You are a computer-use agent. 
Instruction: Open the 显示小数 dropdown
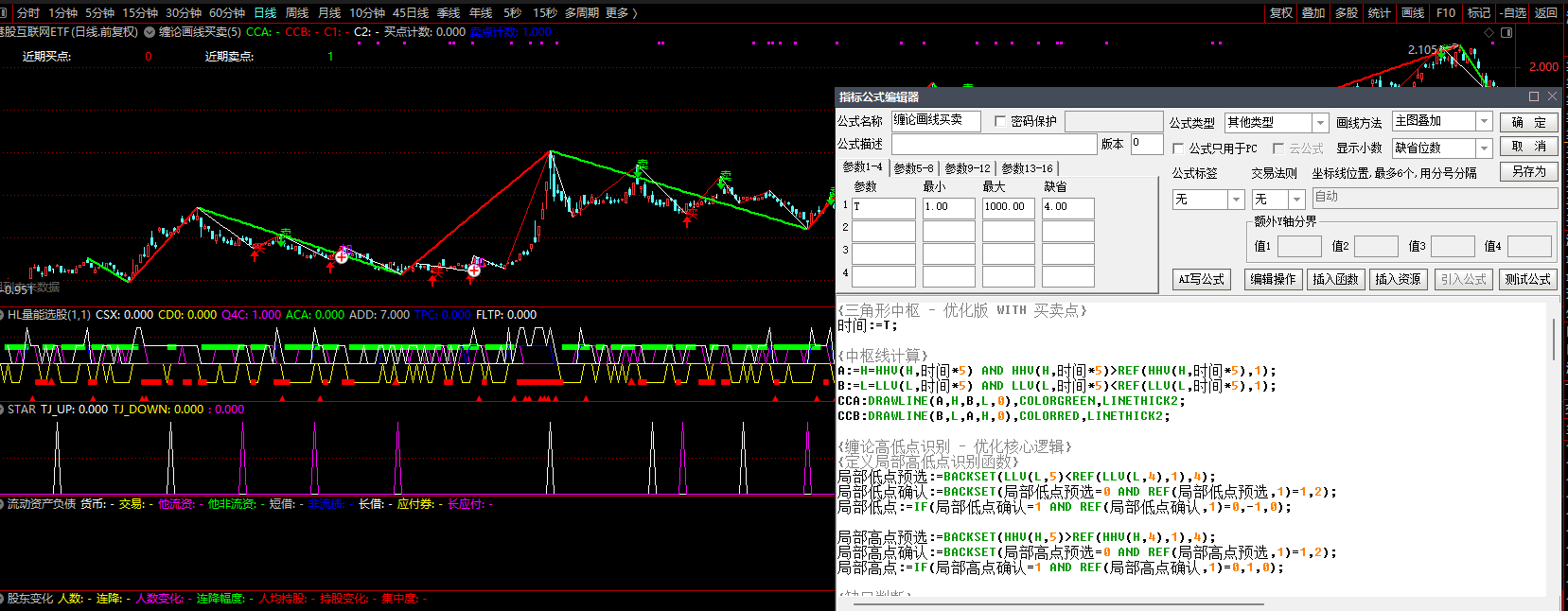tap(1484, 148)
